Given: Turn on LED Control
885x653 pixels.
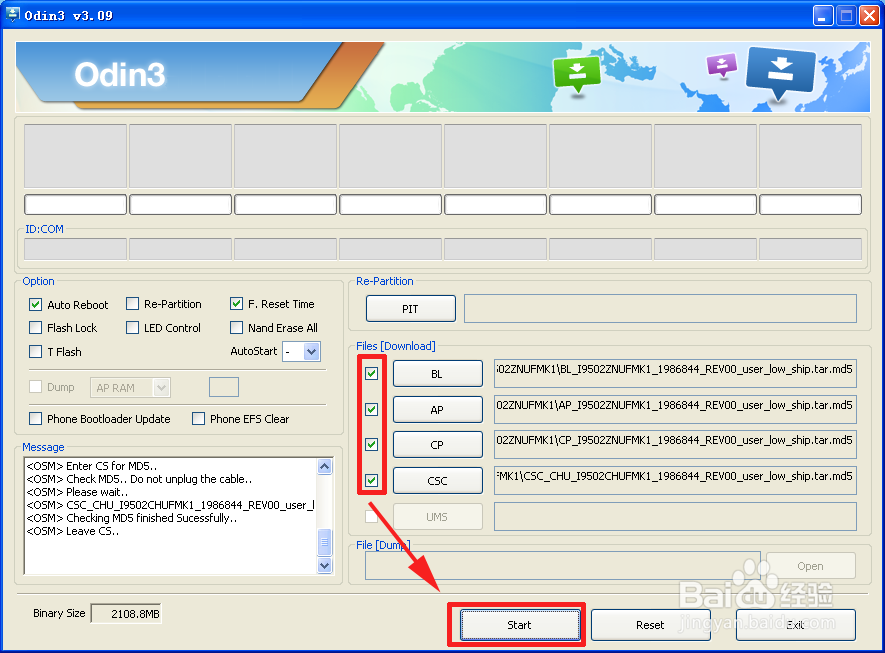Looking at the screenshot, I should (133, 327).
